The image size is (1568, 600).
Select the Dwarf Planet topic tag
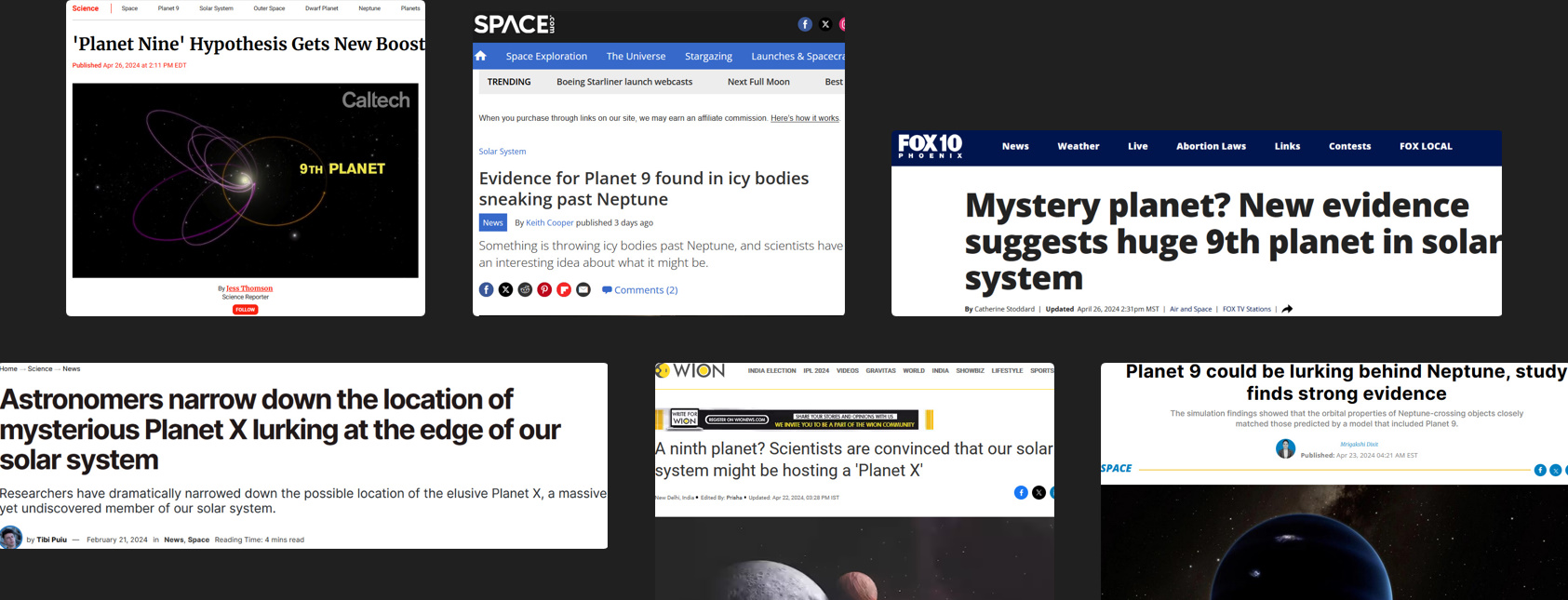click(322, 8)
